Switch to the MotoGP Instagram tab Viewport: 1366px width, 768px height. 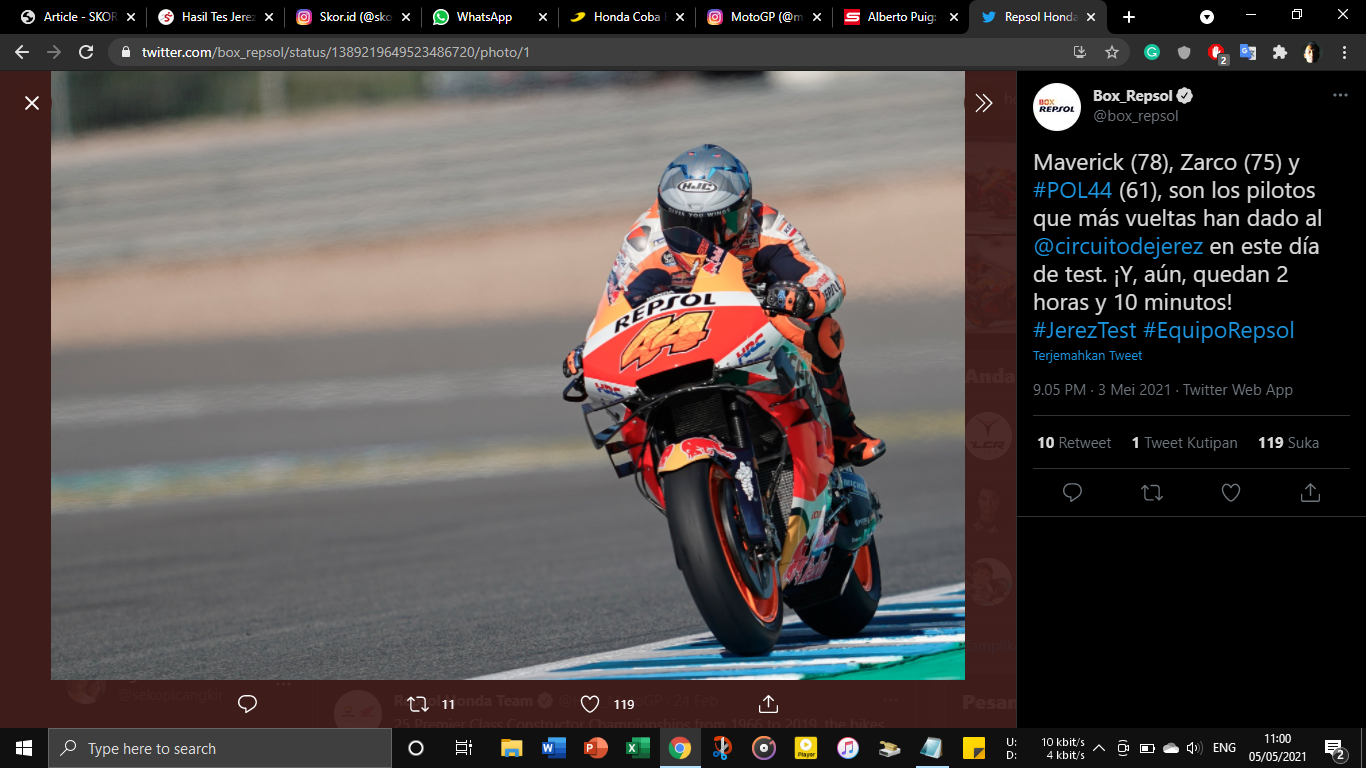tap(765, 17)
